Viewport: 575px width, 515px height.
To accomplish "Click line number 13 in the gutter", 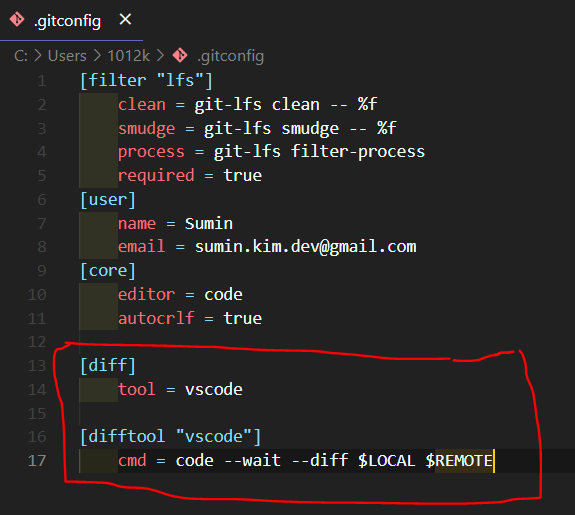I will 37,366.
